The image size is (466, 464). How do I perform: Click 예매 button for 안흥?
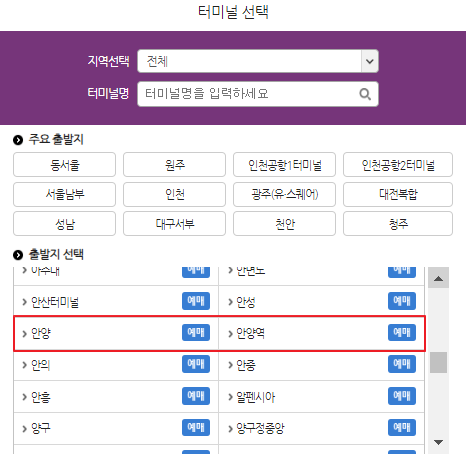(x=196, y=396)
